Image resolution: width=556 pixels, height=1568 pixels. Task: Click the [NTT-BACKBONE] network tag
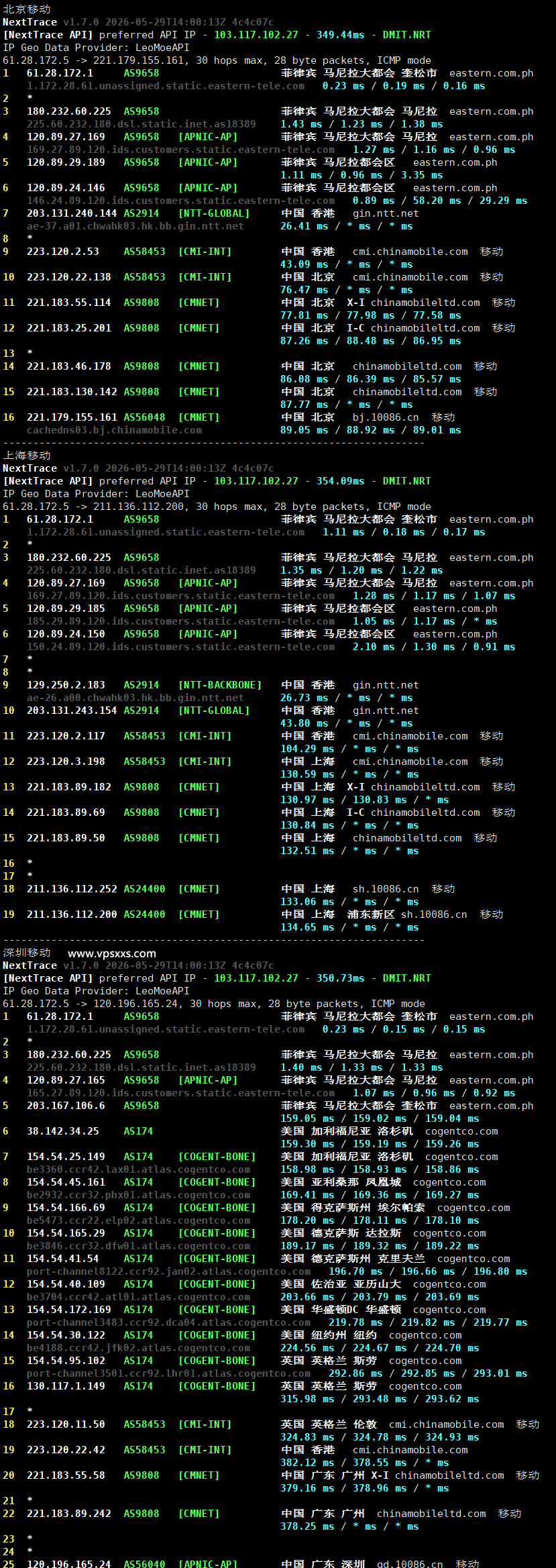coord(220,685)
